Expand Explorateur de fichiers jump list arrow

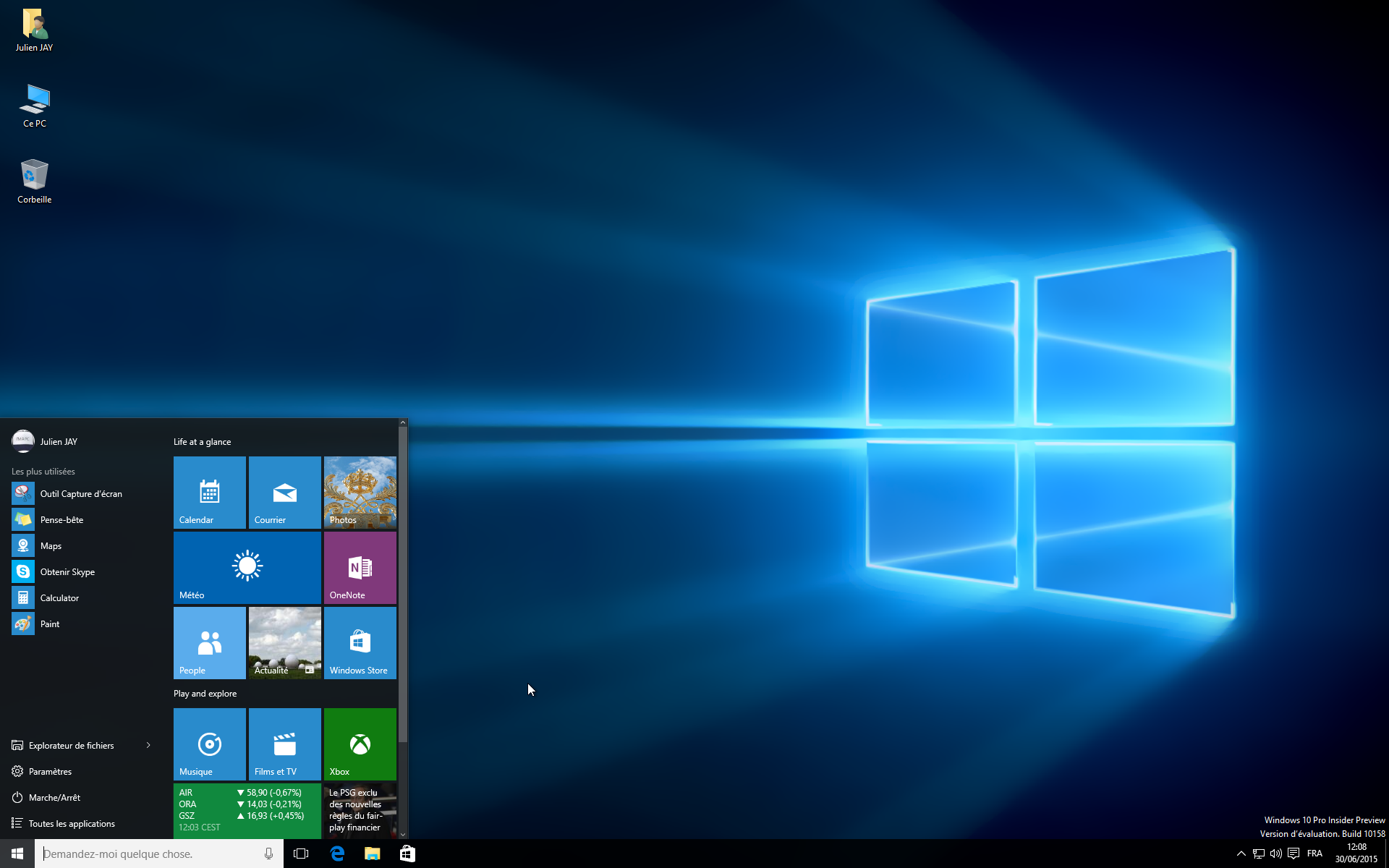(x=148, y=745)
